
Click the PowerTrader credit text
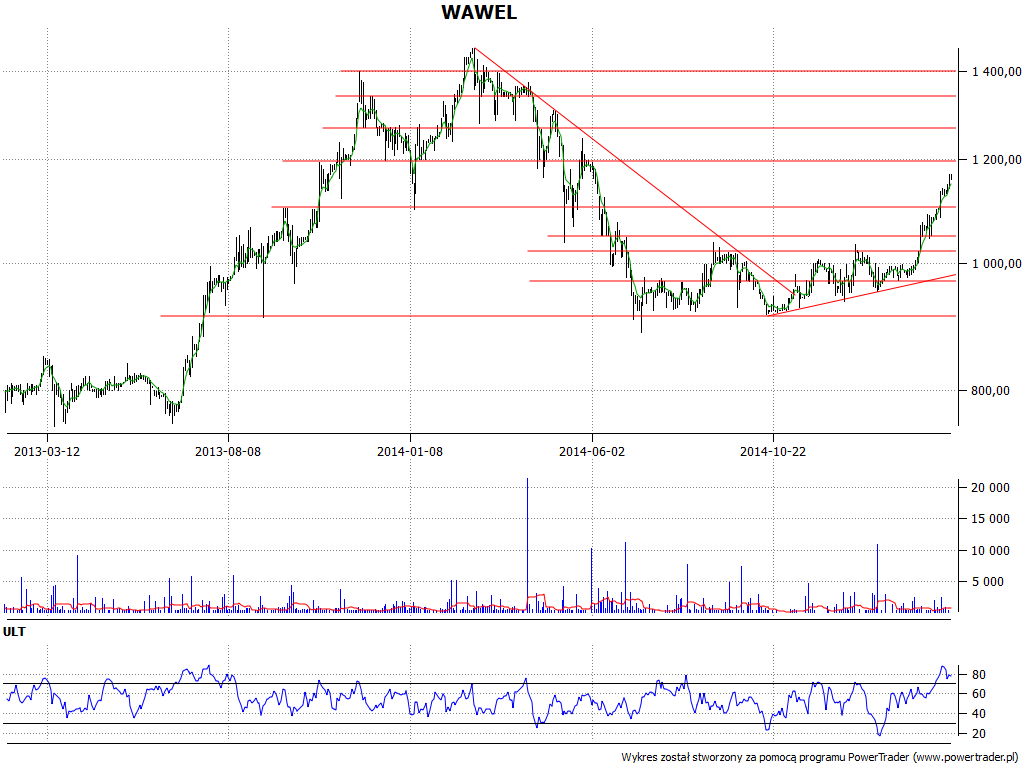click(x=820, y=757)
